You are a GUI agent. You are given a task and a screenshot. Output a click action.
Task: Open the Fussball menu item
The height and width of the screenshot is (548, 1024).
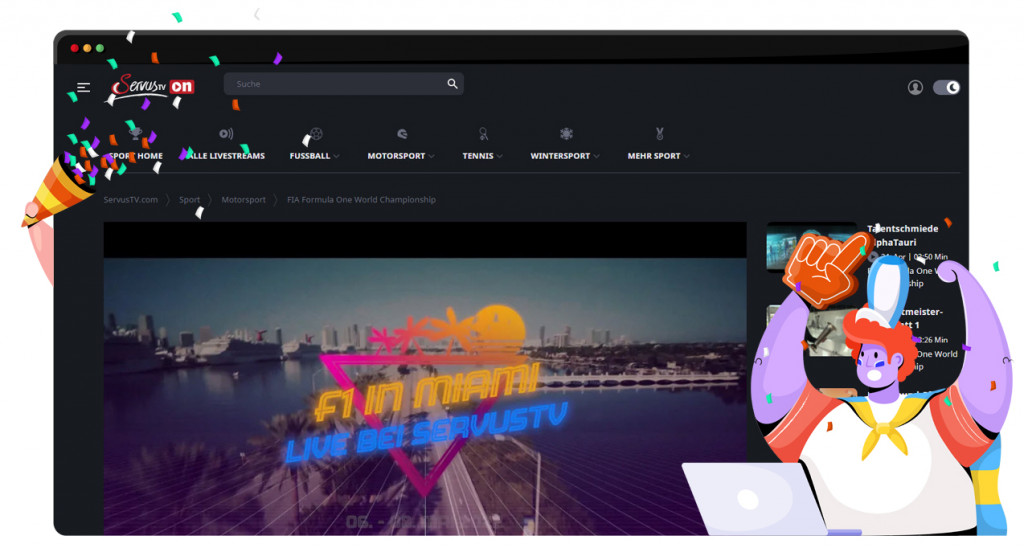tap(310, 155)
